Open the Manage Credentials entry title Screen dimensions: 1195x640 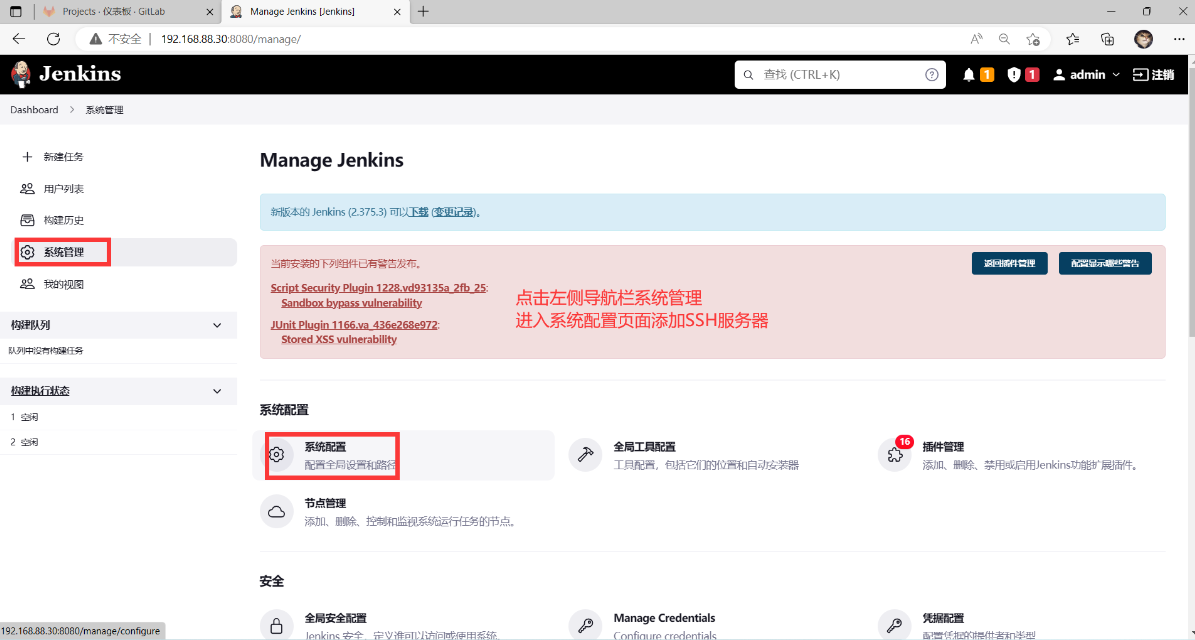point(665,618)
